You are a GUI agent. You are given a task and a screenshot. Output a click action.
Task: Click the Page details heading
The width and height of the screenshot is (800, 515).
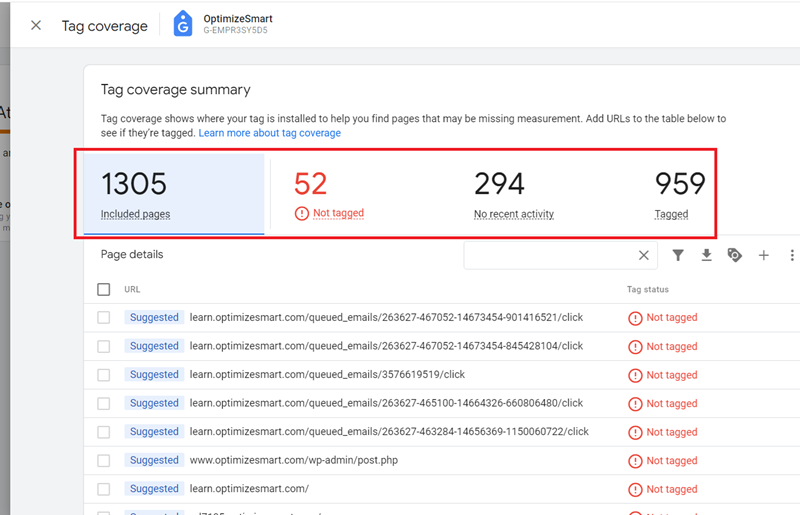point(132,255)
